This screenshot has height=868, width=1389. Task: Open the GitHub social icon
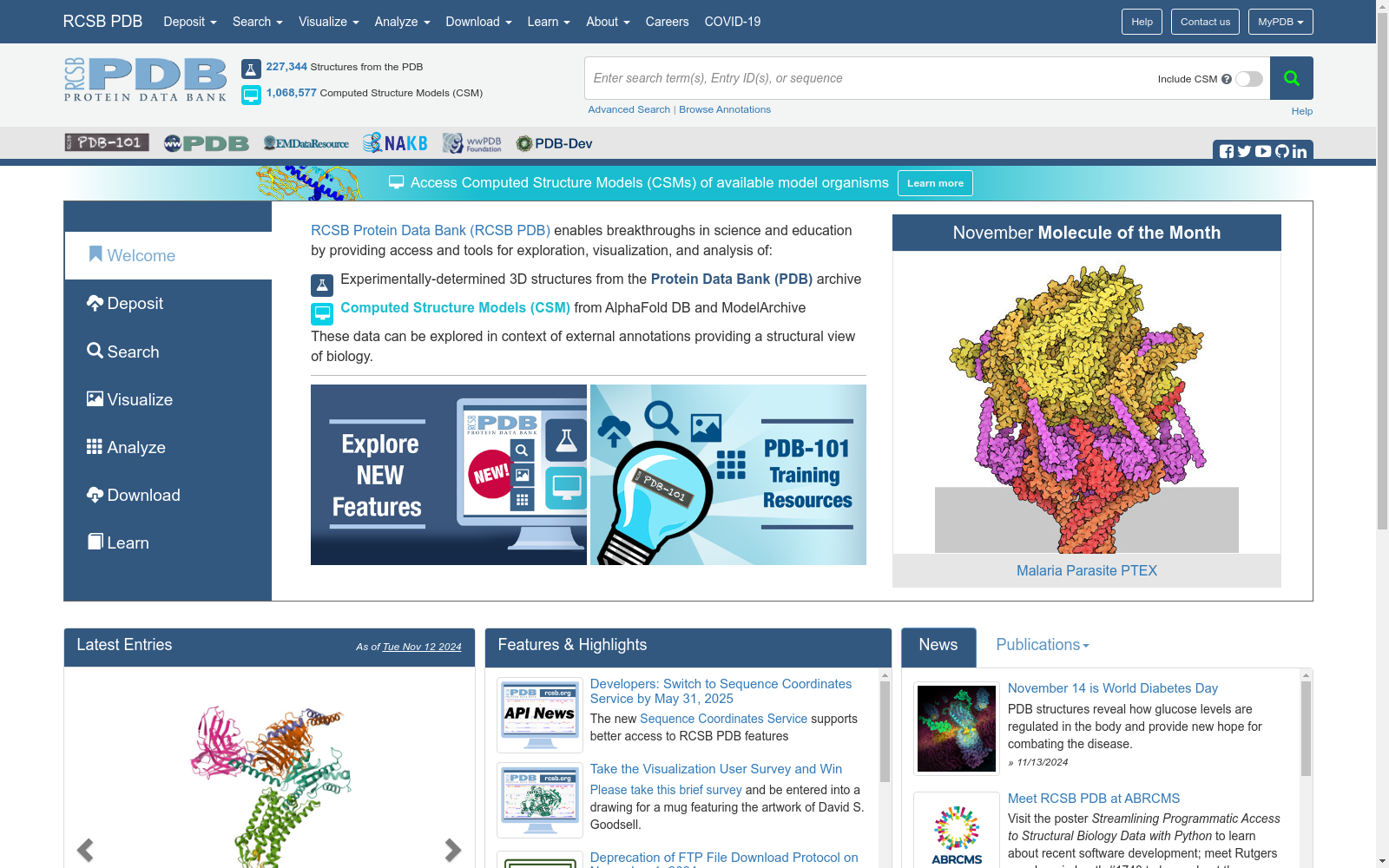pyautogui.click(x=1282, y=151)
